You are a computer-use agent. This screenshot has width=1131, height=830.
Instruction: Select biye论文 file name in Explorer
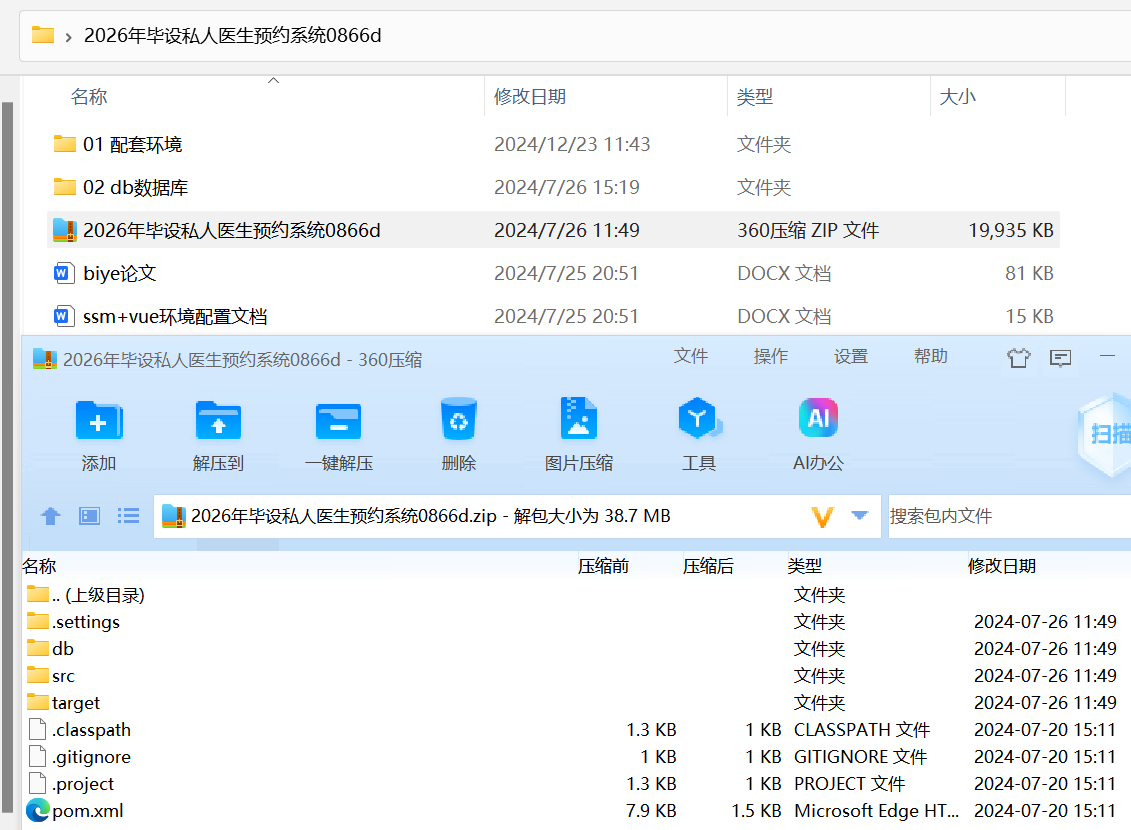pos(120,273)
